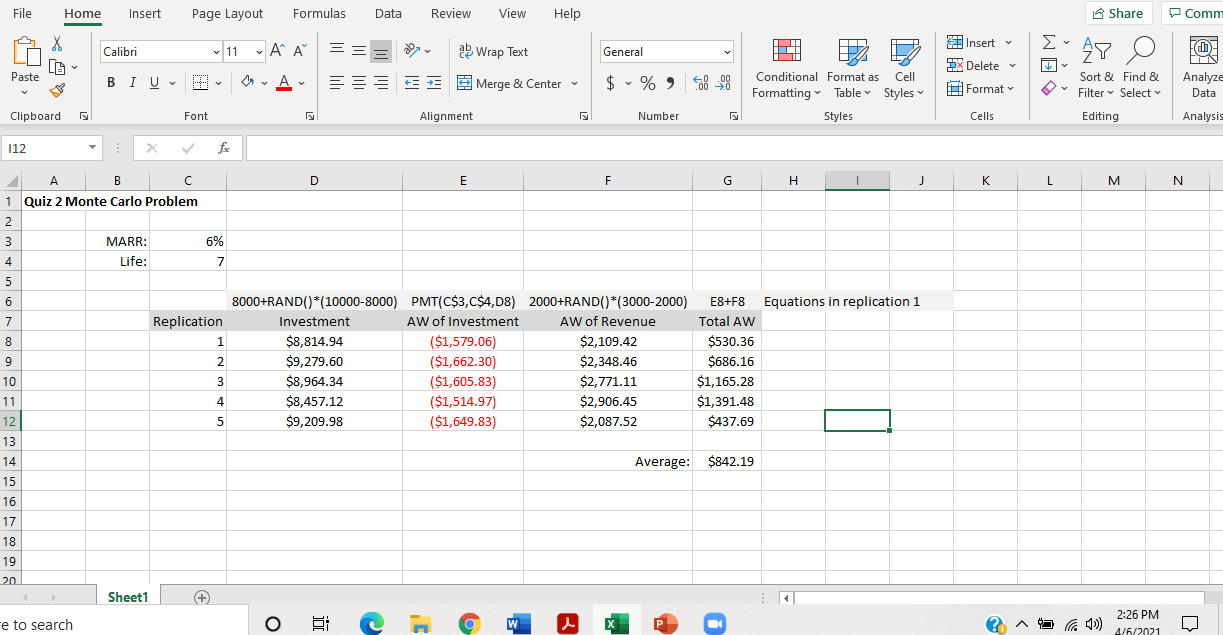Decrease font size with the smaller A
Image resolution: width=1223 pixels, height=635 pixels.
[x=301, y=52]
